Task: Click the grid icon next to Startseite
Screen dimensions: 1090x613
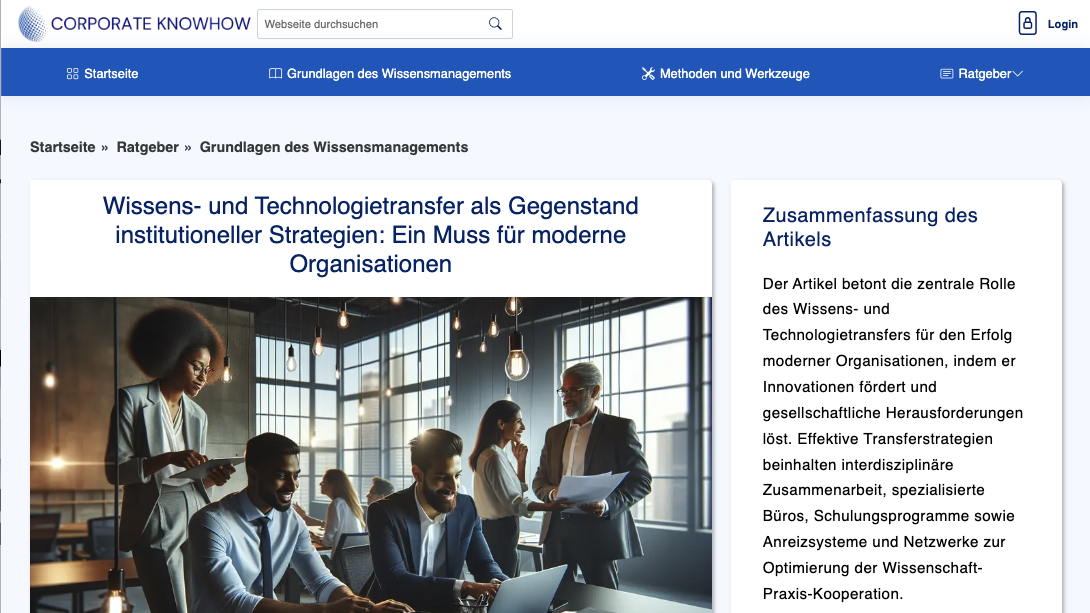Action: click(x=71, y=73)
